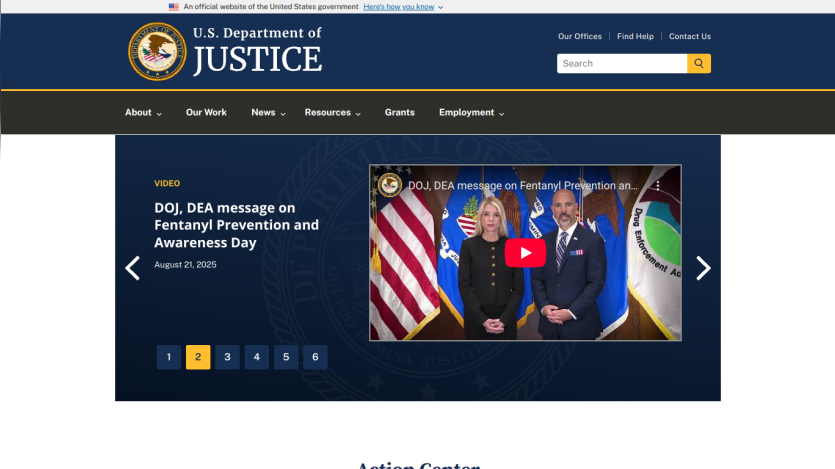Viewport: 835px width, 469px height.
Task: Click the US flag icon in banner
Action: (x=174, y=7)
